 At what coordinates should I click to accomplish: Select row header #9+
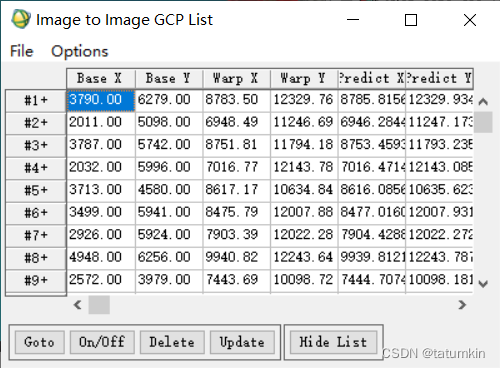(x=36, y=281)
